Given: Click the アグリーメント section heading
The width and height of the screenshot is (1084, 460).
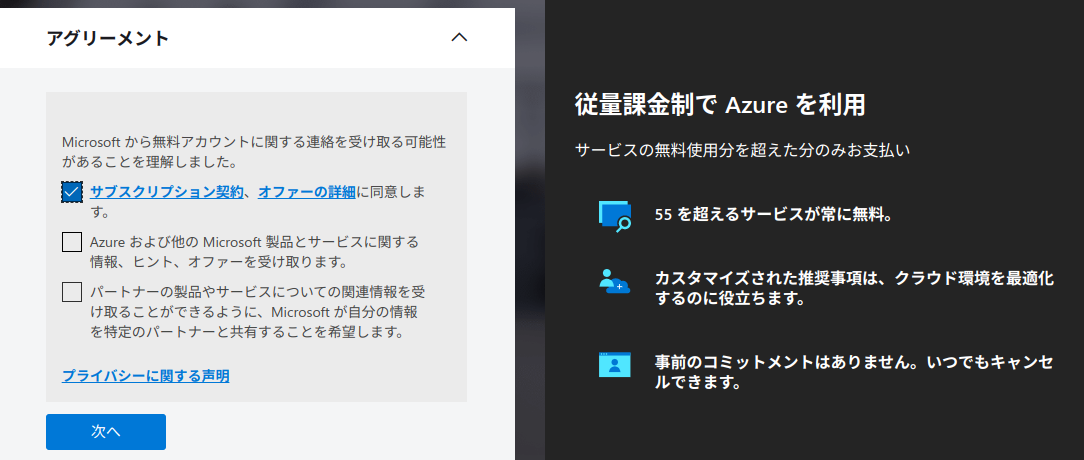Looking at the screenshot, I should (x=108, y=38).
